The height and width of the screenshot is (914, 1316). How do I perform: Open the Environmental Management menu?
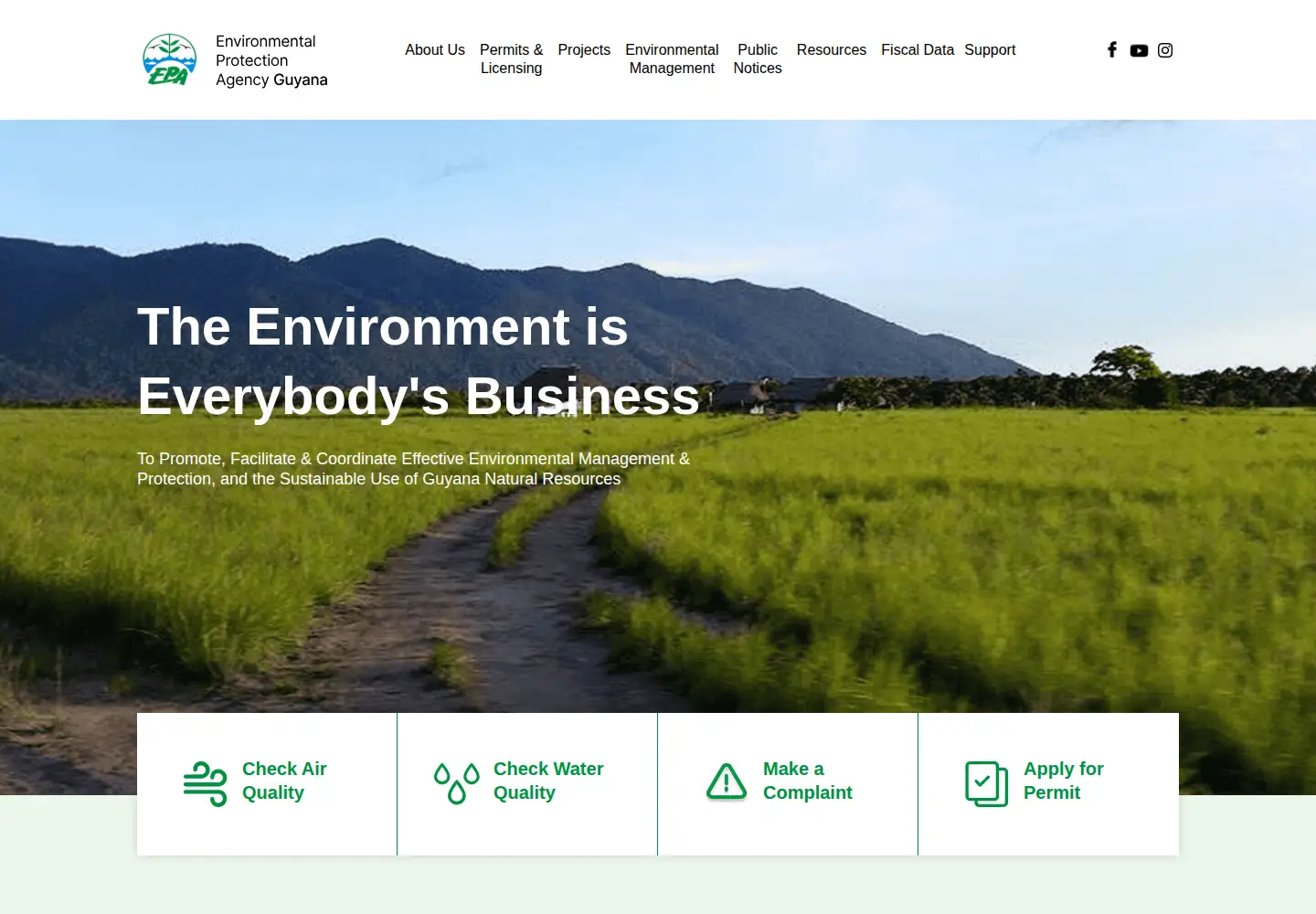click(x=672, y=58)
